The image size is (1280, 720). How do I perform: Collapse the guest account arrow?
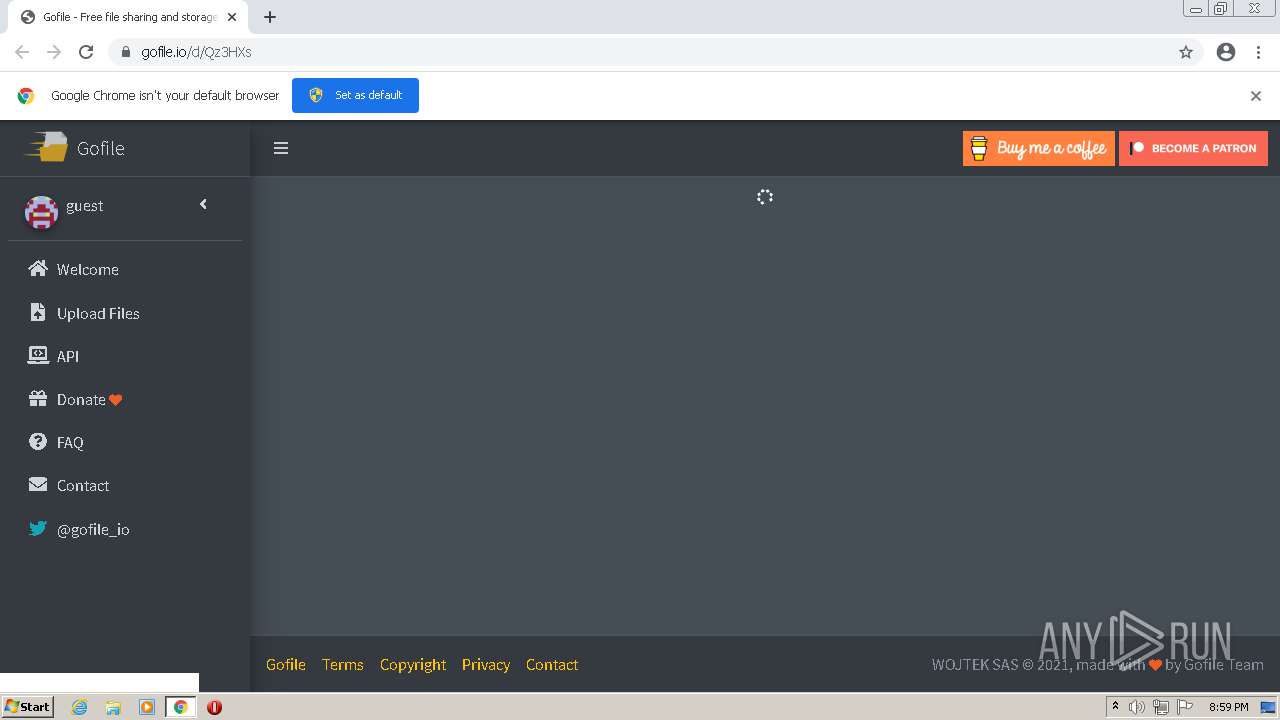tap(203, 204)
